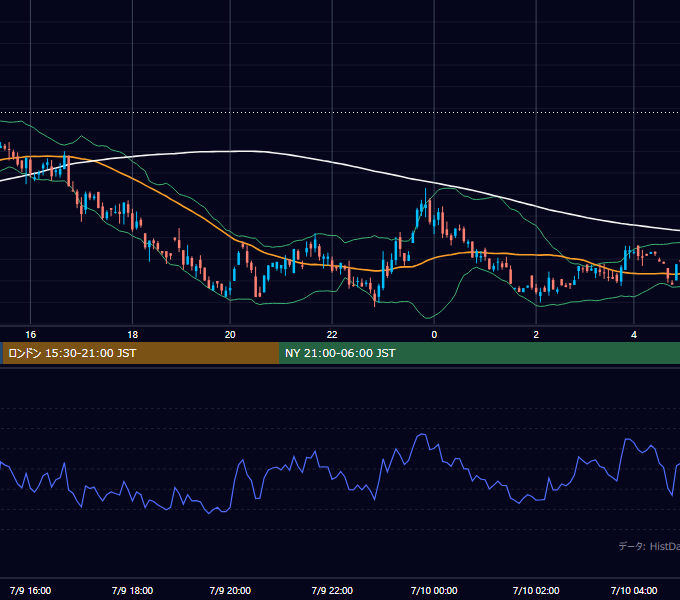This screenshot has width=680, height=600.
Task: Click the hour label 4 under the chart
Action: (x=634, y=335)
